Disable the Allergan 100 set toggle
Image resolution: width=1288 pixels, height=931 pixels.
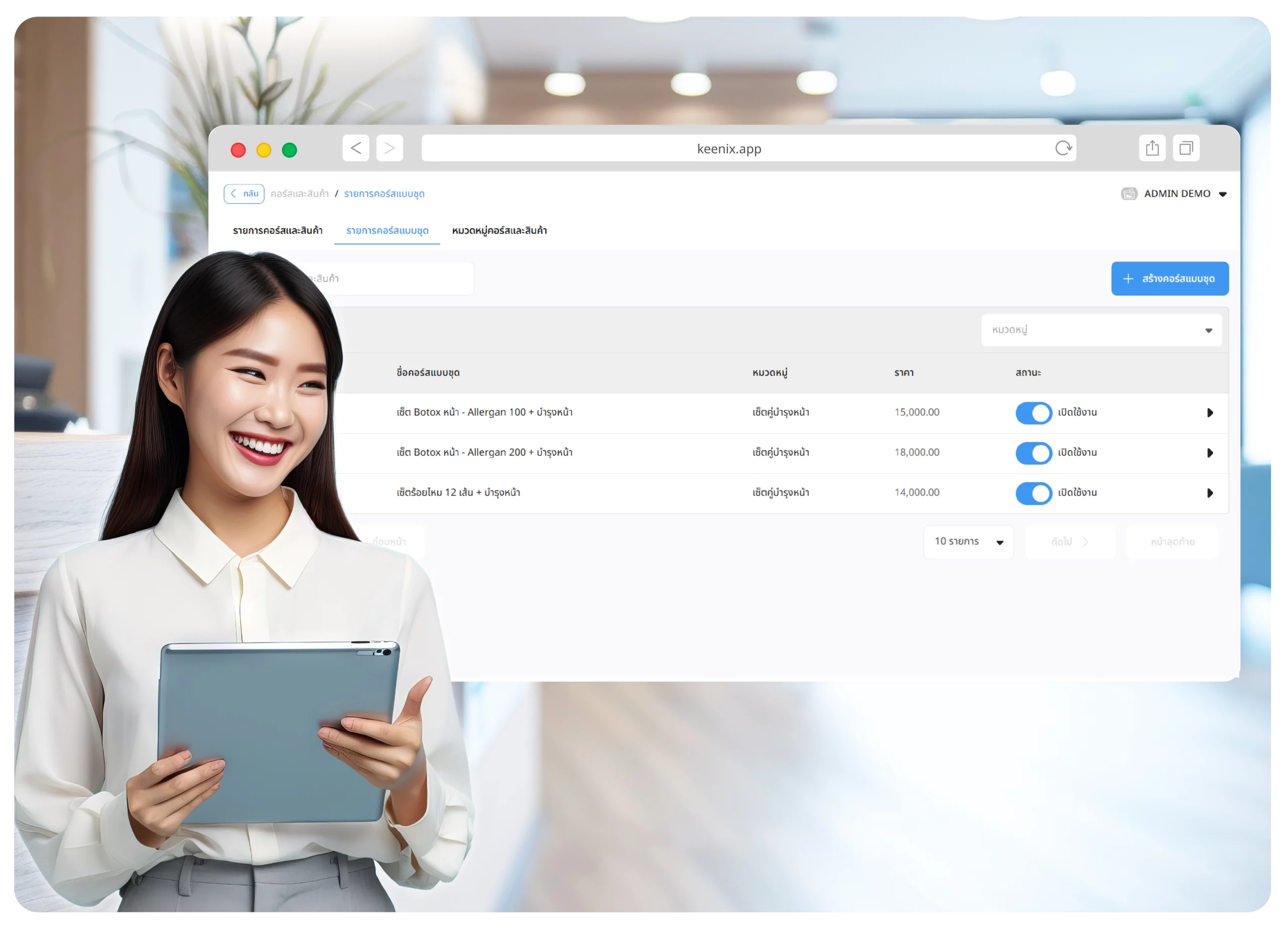click(x=1033, y=413)
